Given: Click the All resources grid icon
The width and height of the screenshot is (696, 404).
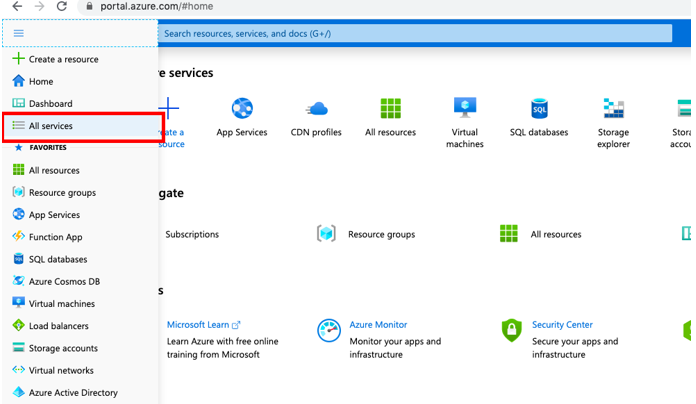Looking at the screenshot, I should (390, 108).
